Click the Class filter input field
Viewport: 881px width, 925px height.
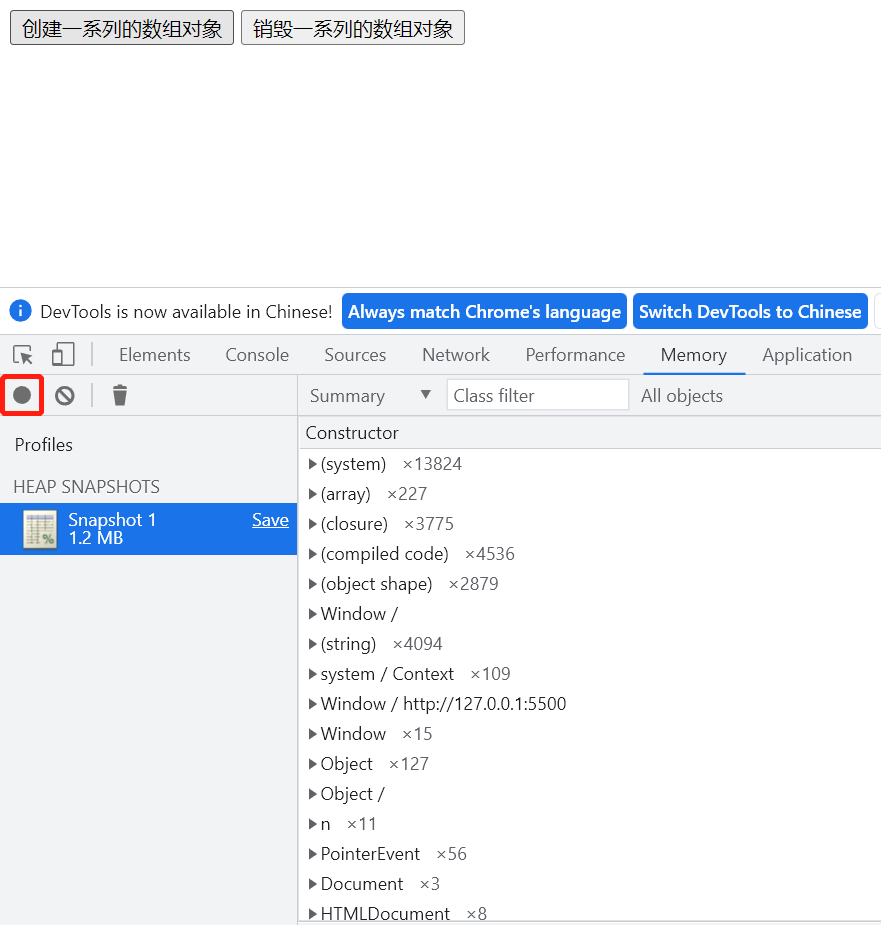538,396
